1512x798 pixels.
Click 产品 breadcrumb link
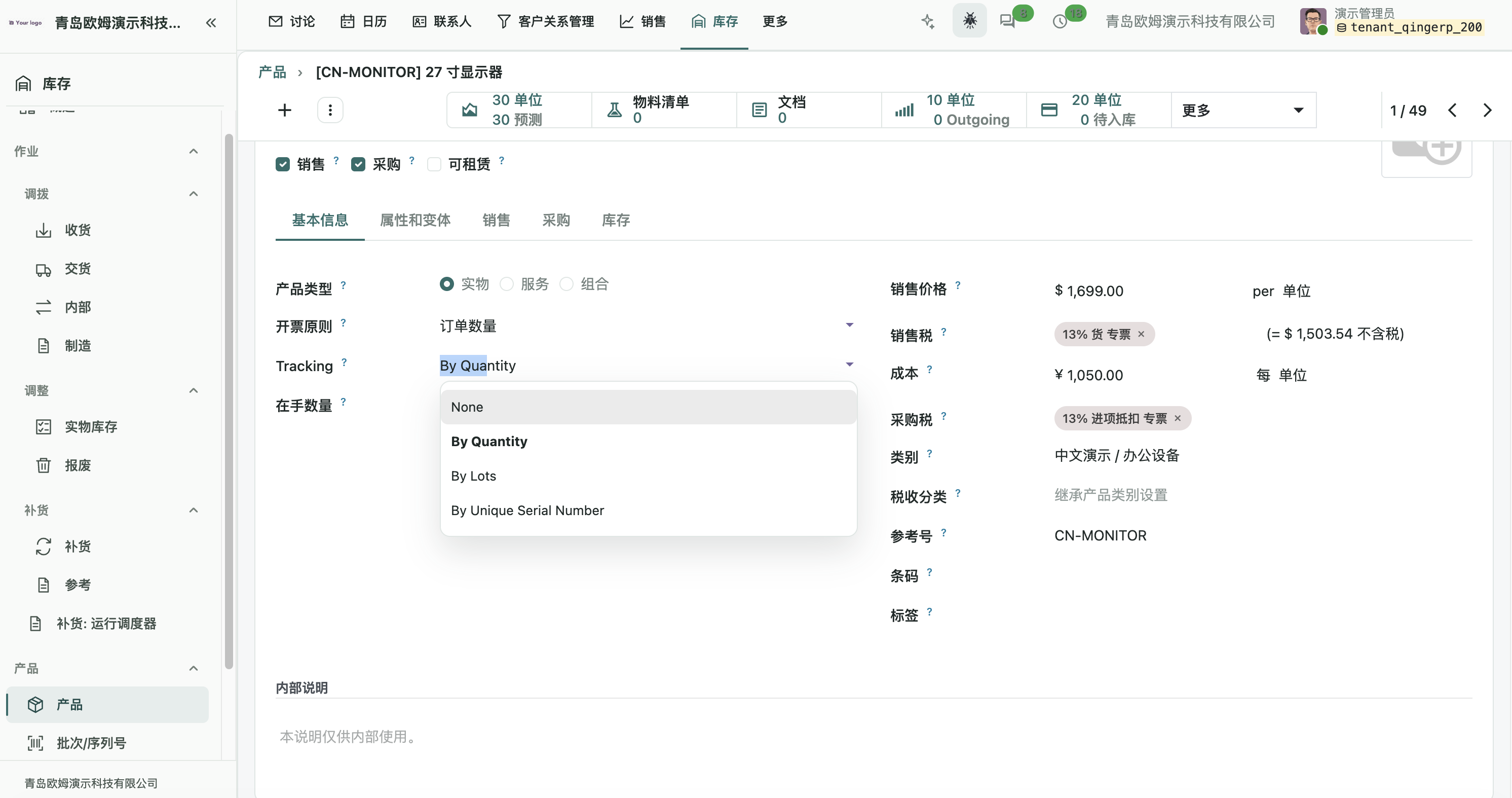[x=272, y=72]
